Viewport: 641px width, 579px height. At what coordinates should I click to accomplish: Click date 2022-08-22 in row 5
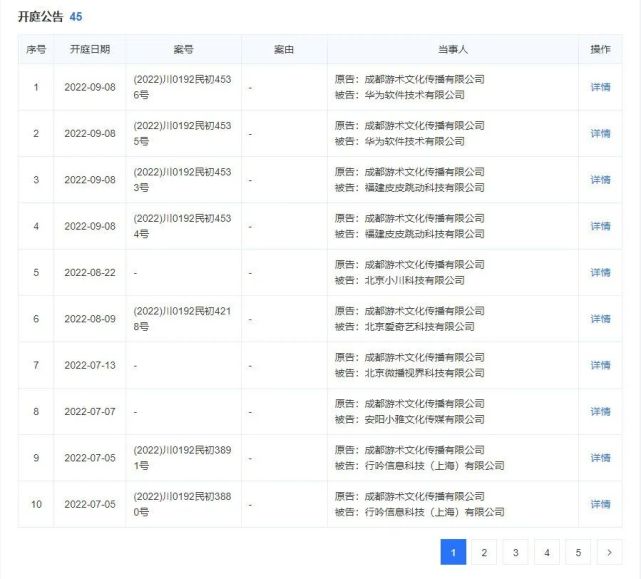tap(90, 272)
